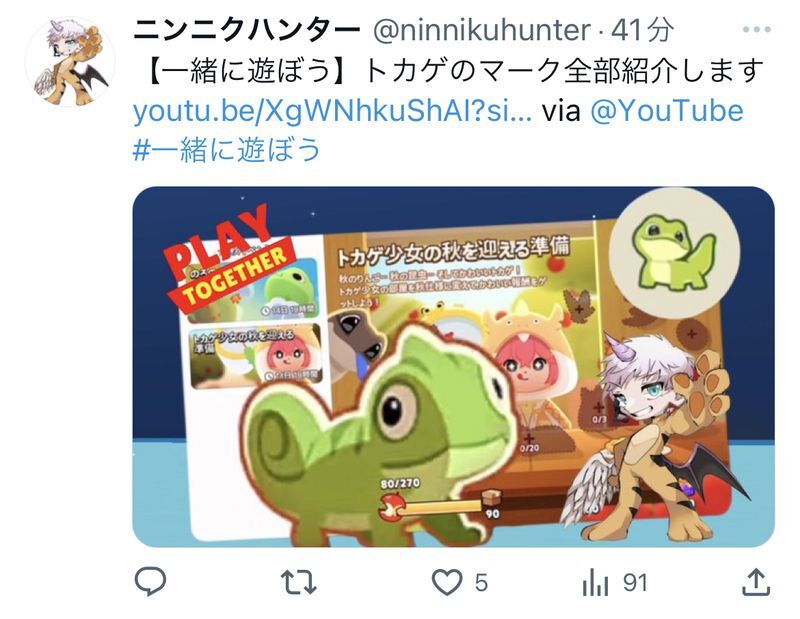Screen dimensions: 800x619
Task: Open the youtu.be/XgWNhkuShAI video link
Action: (x=332, y=111)
